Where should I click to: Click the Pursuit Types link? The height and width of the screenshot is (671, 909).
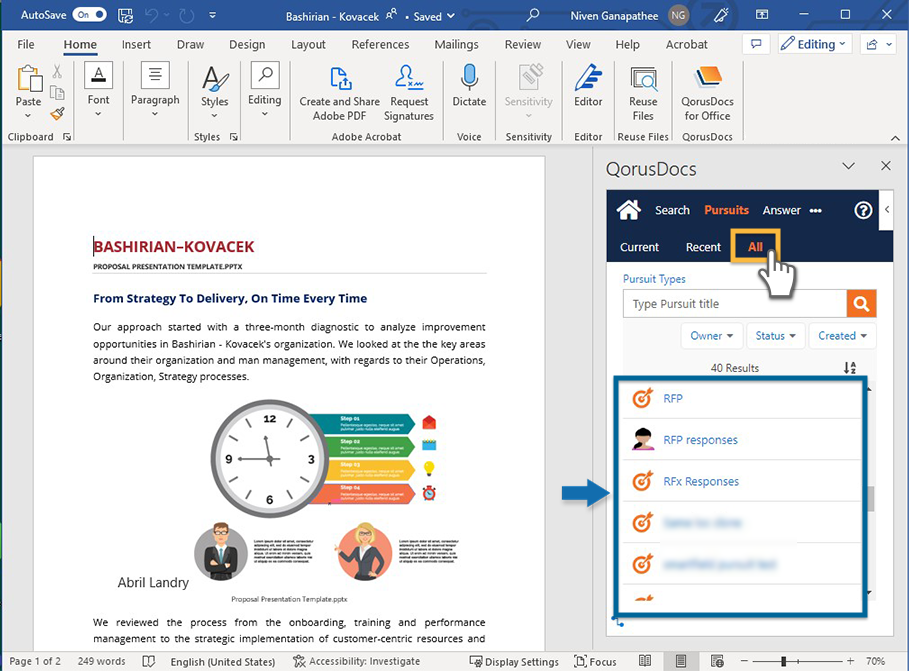click(x=654, y=279)
